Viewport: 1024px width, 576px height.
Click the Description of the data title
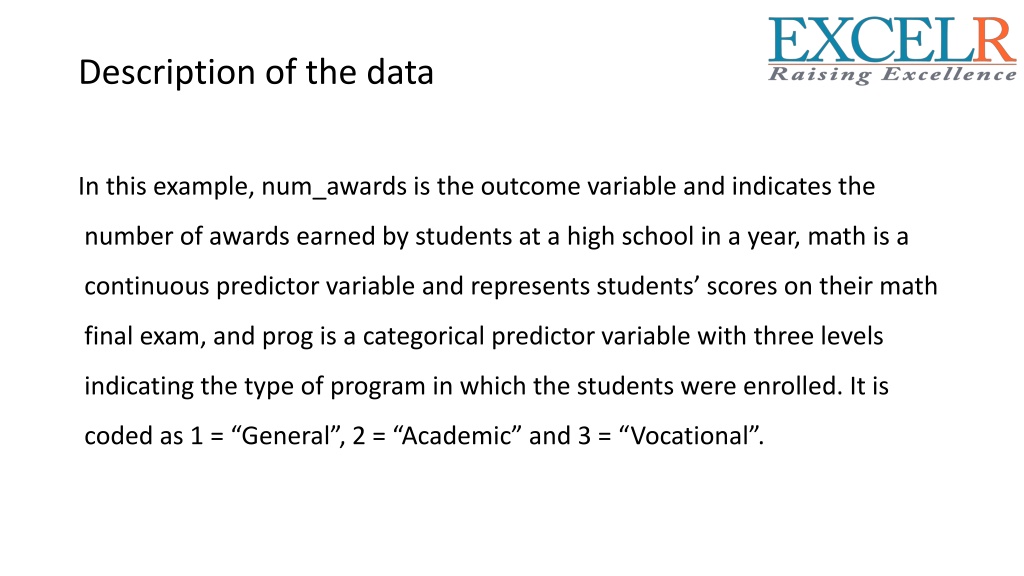256,72
